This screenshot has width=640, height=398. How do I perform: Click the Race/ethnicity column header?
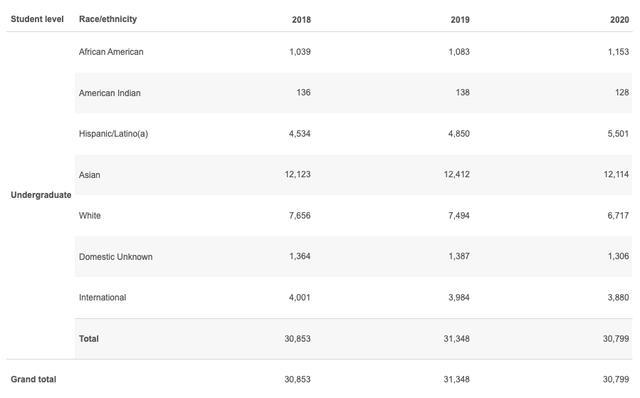[108, 19]
